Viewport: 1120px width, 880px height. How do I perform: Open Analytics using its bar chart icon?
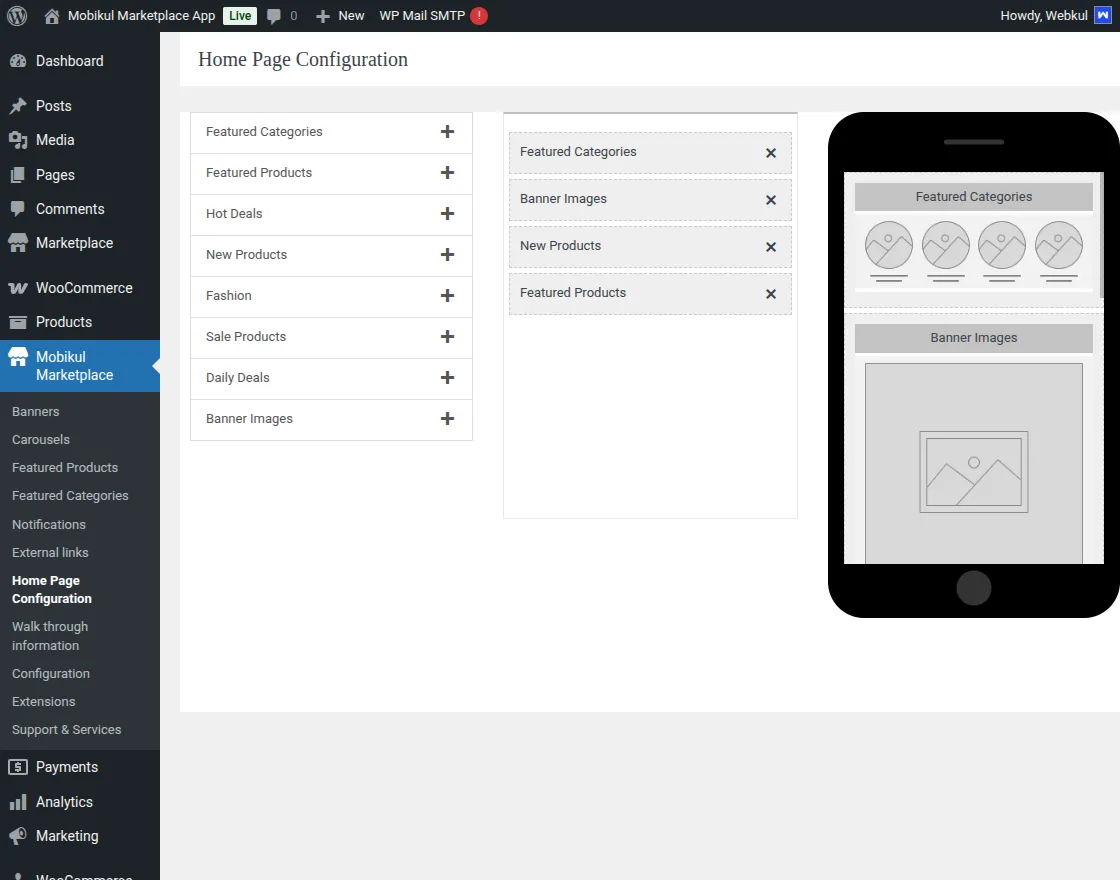pos(20,801)
